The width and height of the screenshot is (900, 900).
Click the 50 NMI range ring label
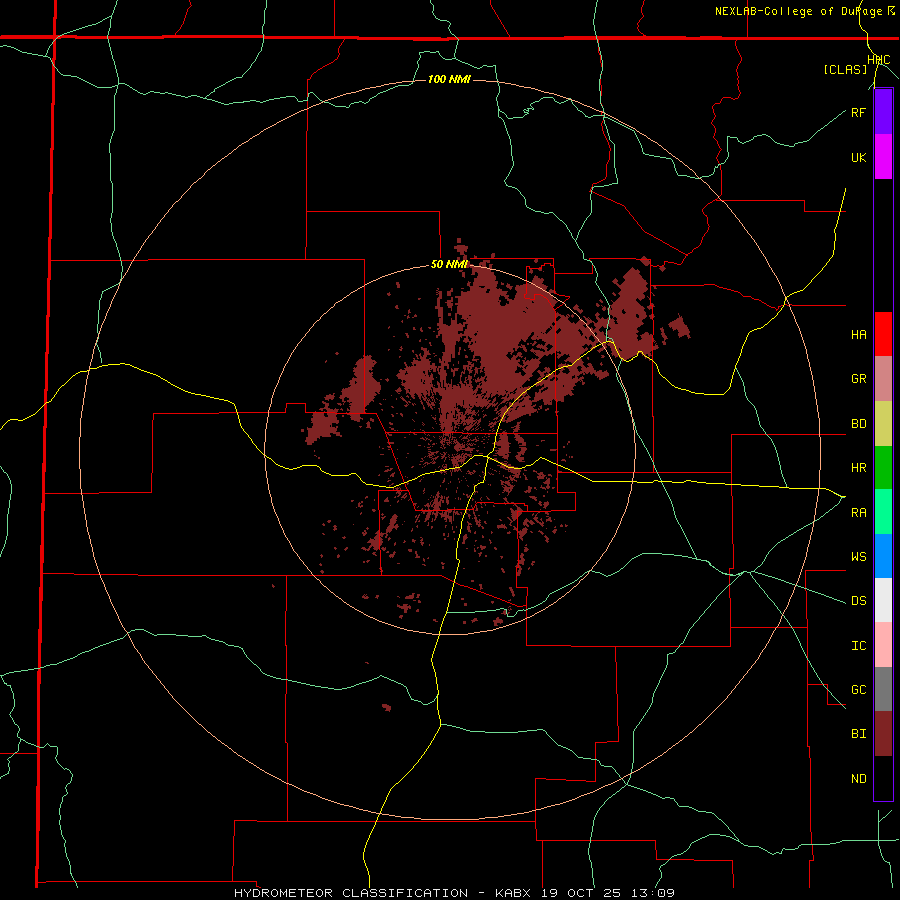[x=449, y=265]
